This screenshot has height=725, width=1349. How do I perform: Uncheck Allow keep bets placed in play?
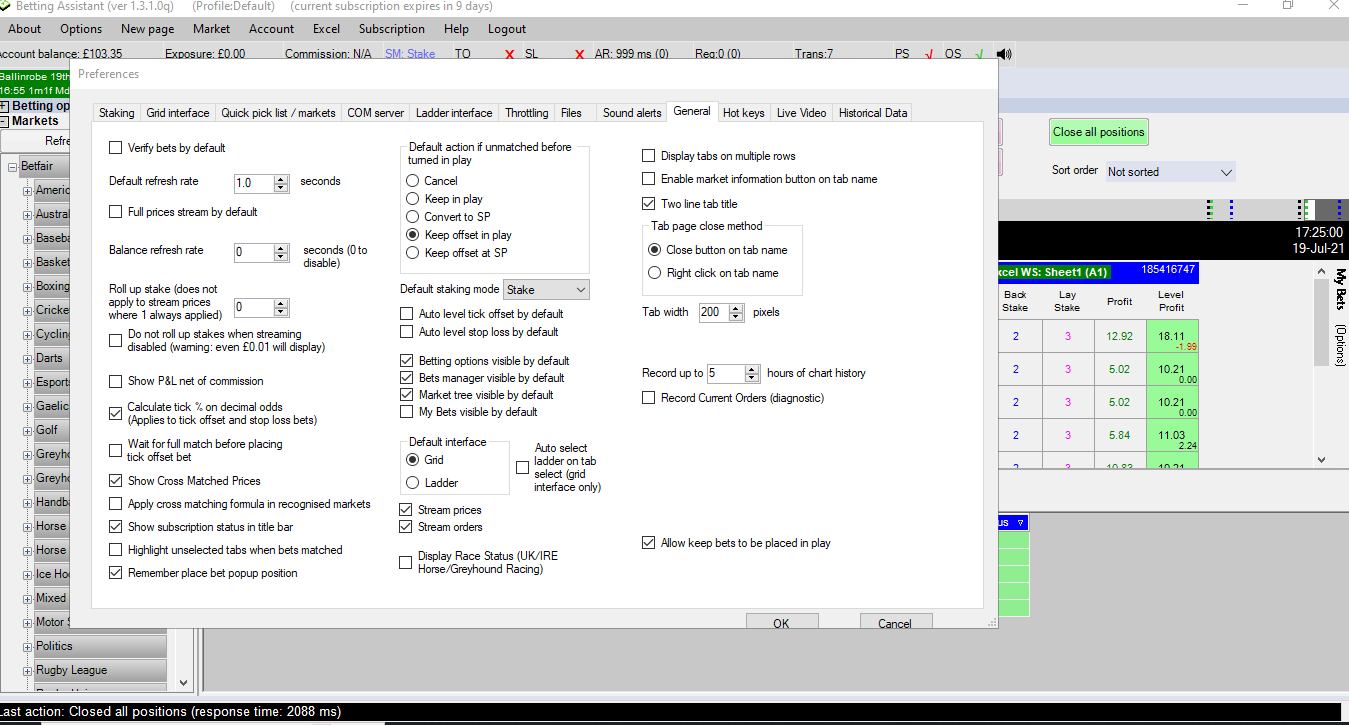649,543
